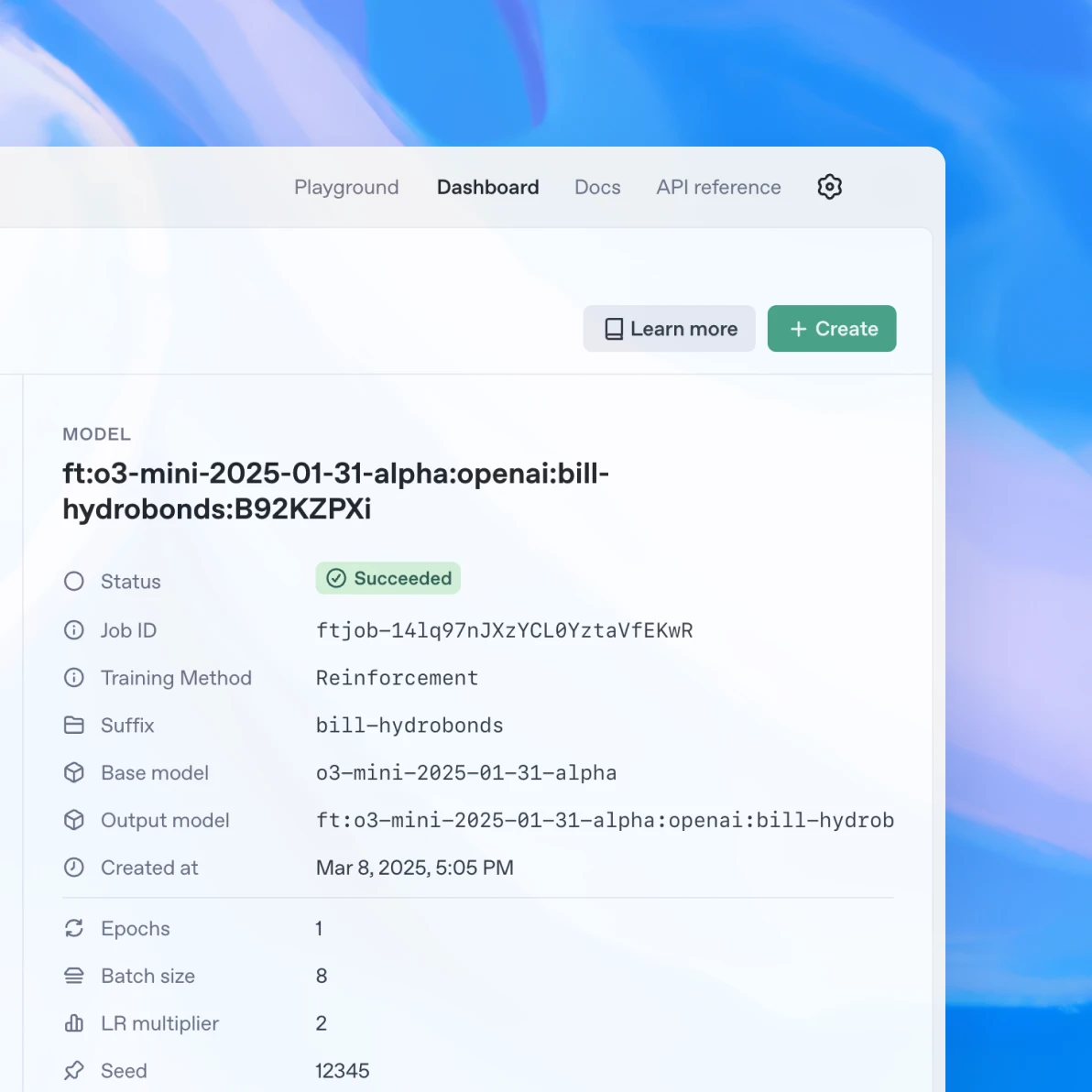
Task: Click the folder icon beside Suffix
Action: point(73,725)
